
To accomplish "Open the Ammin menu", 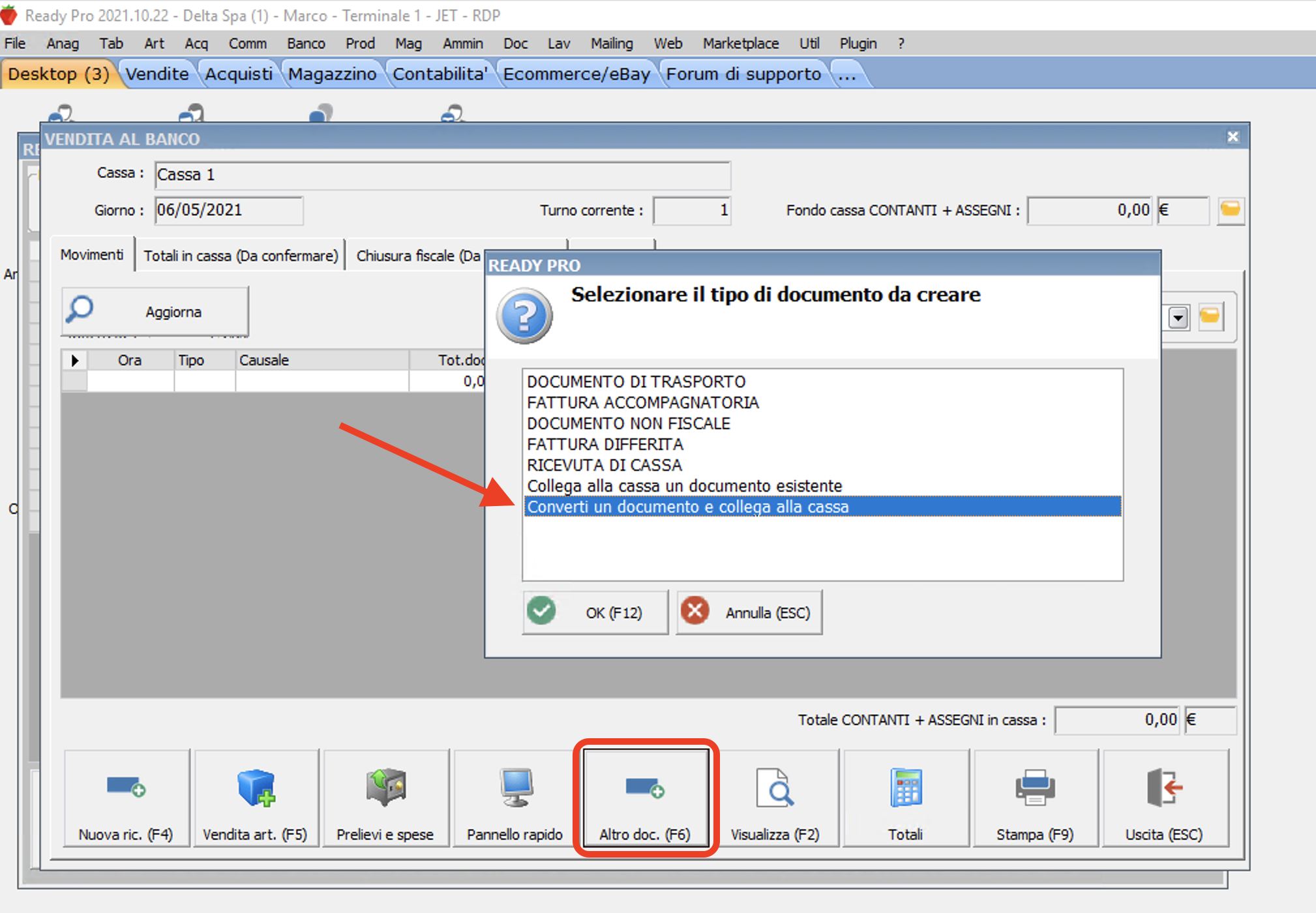I will (x=463, y=44).
